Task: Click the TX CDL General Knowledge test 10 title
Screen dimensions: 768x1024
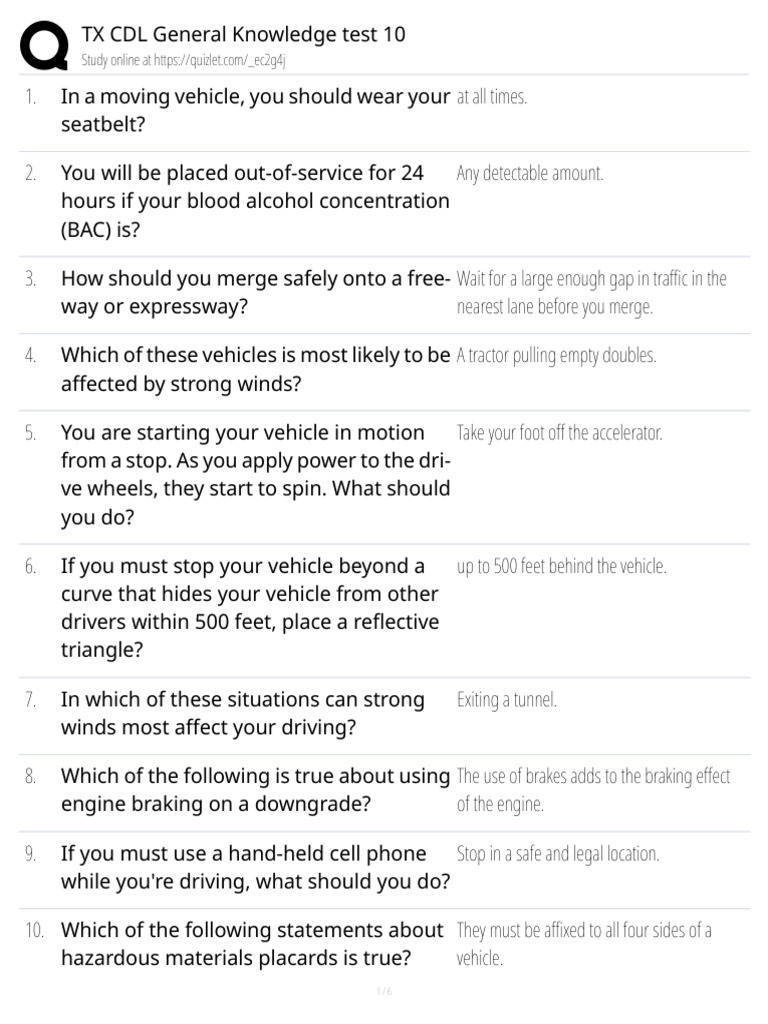Action: pos(243,34)
